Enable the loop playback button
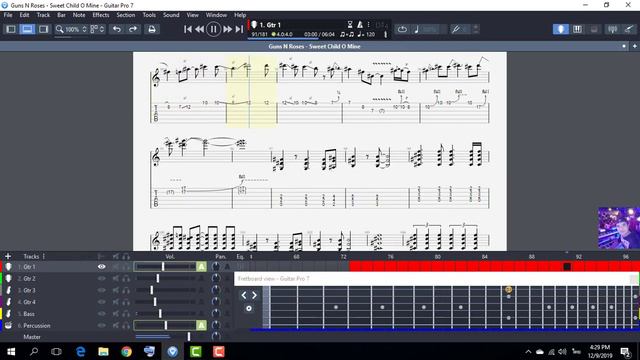 click(x=402, y=29)
